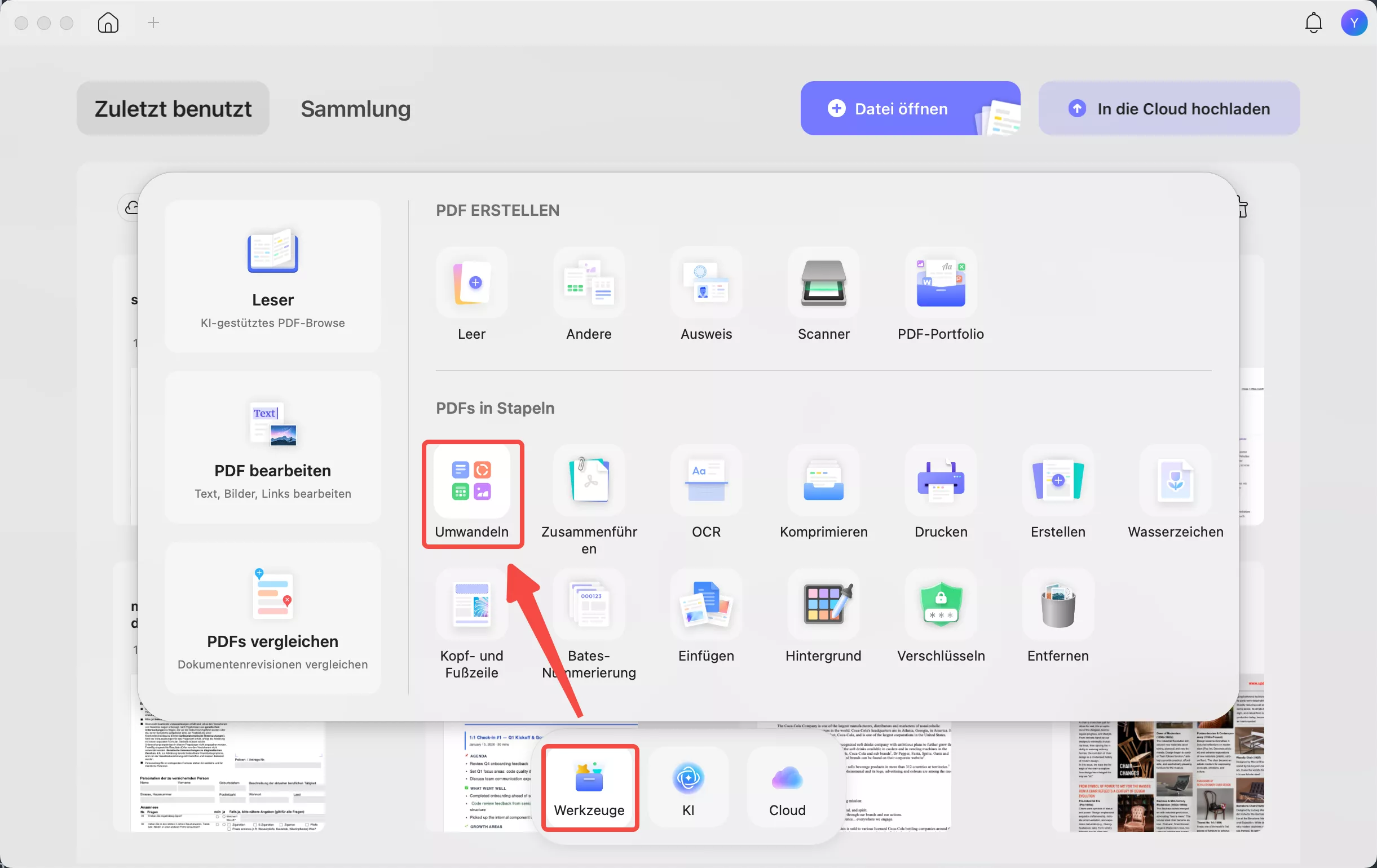
Task: Open the Bates-Nummerierung tool
Action: pos(589,625)
